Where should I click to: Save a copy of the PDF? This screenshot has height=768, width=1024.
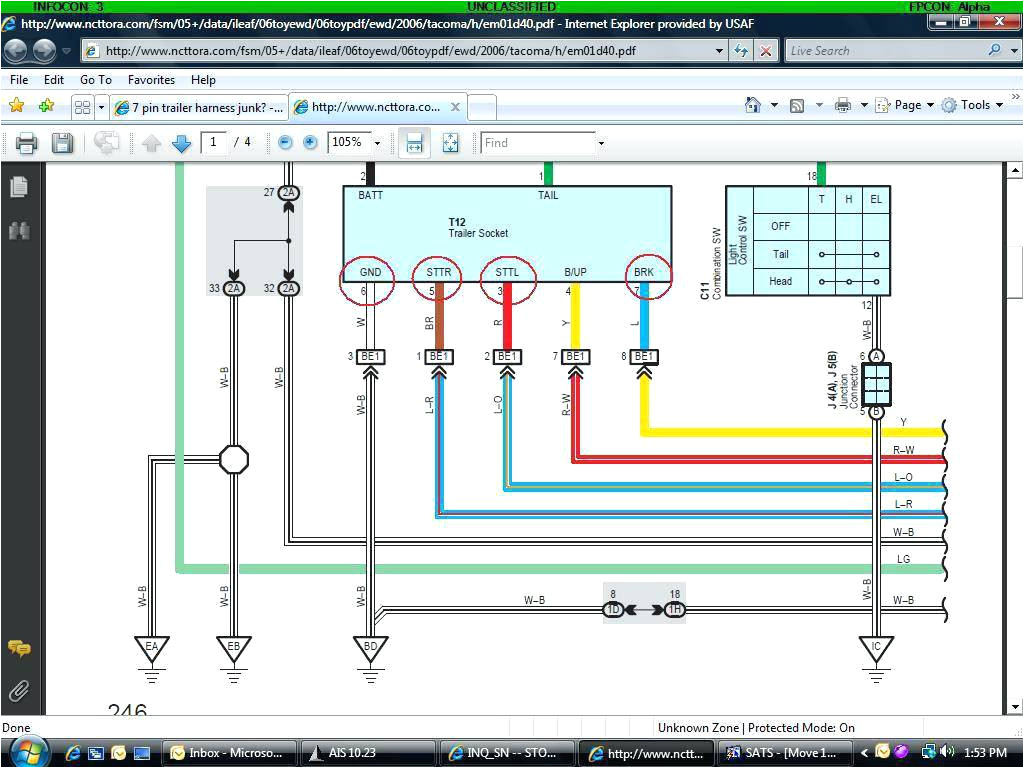coord(62,142)
